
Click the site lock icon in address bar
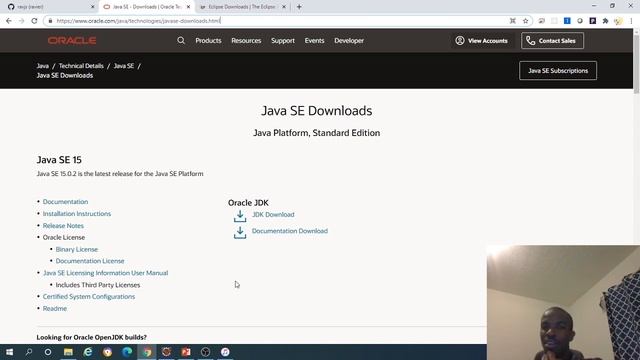coord(50,21)
